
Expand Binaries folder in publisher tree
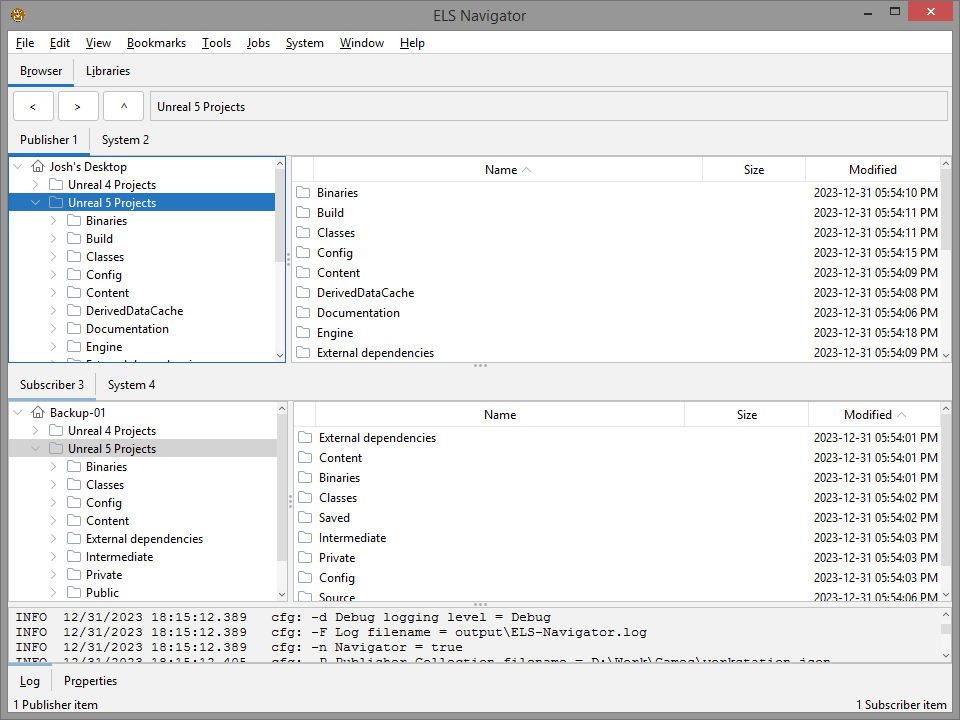53,221
